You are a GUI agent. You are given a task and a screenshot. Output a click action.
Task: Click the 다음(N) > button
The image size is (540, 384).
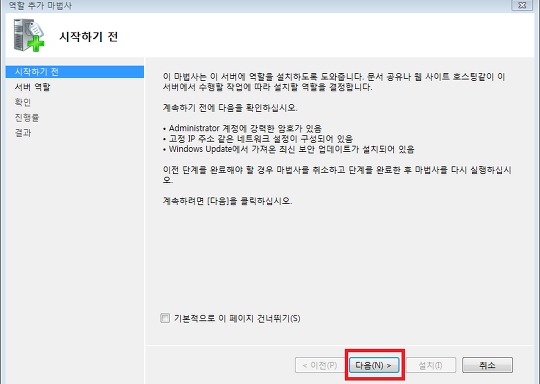click(374, 365)
